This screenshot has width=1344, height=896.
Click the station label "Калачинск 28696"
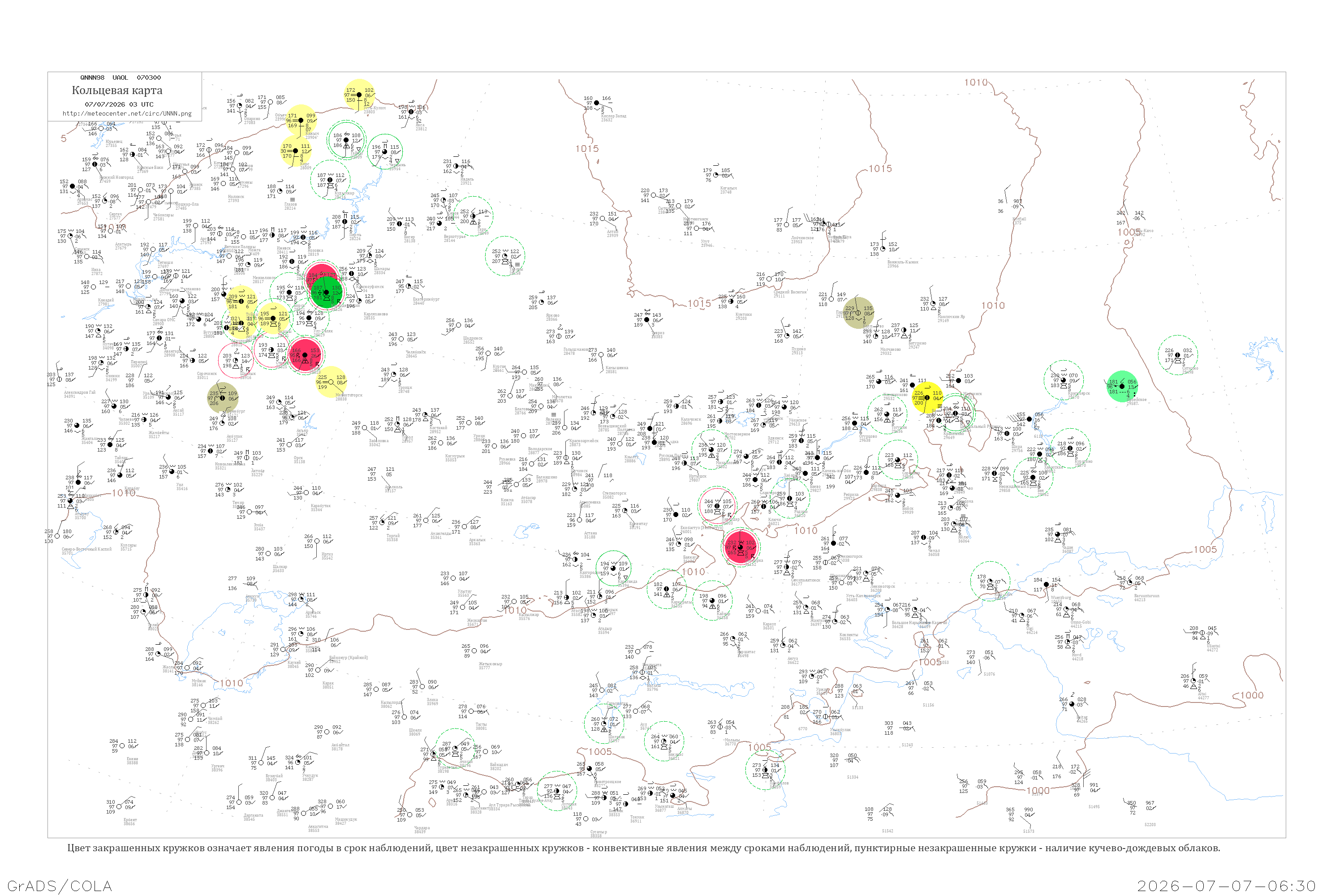(x=691, y=421)
